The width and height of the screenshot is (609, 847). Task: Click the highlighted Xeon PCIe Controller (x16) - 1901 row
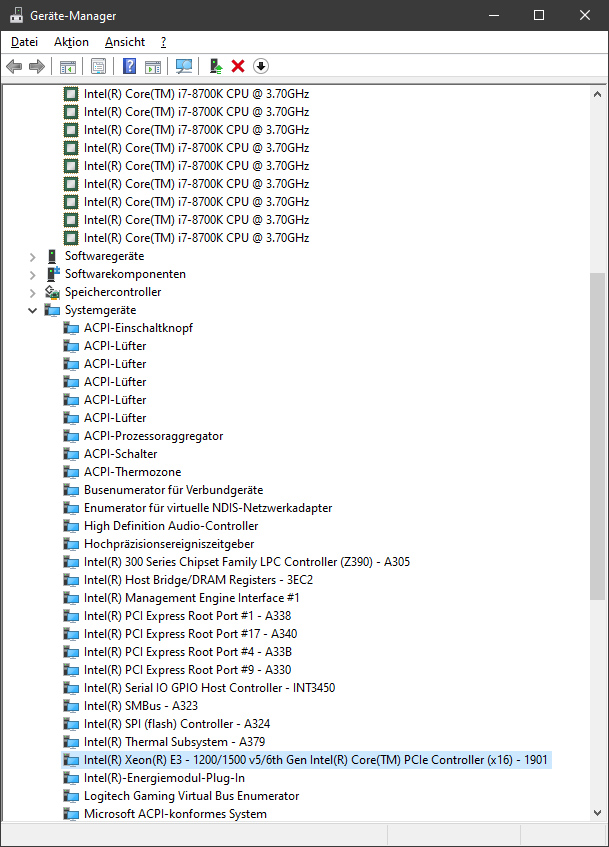(306, 760)
